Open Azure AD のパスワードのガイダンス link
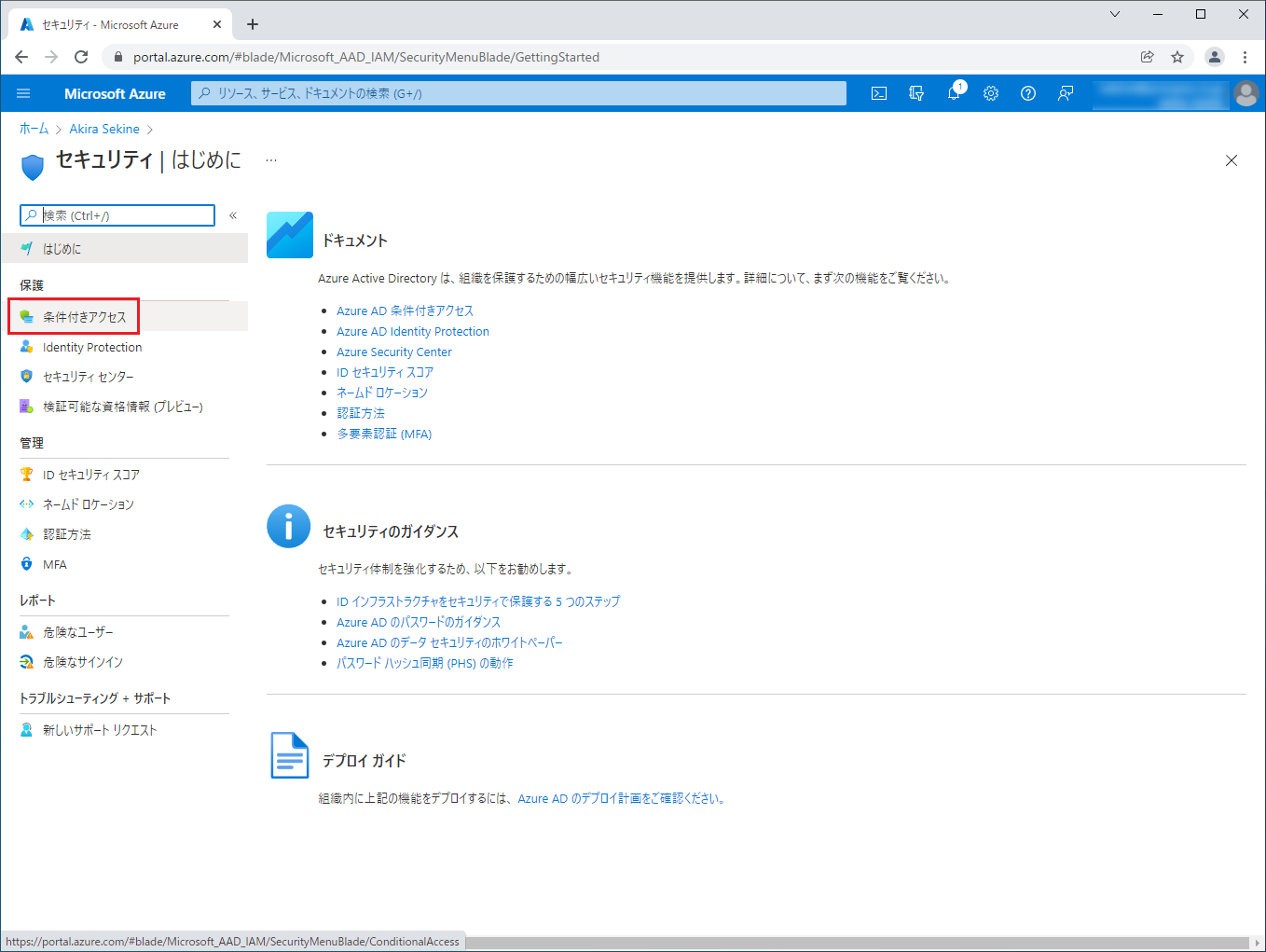The height and width of the screenshot is (952, 1266). [419, 622]
